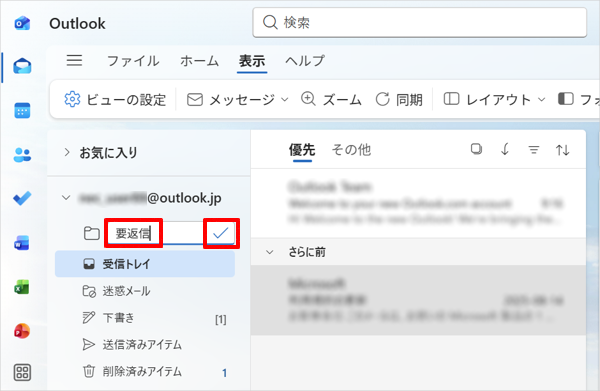Open the 下書き drafts folder
The image size is (600, 391).
point(145,318)
